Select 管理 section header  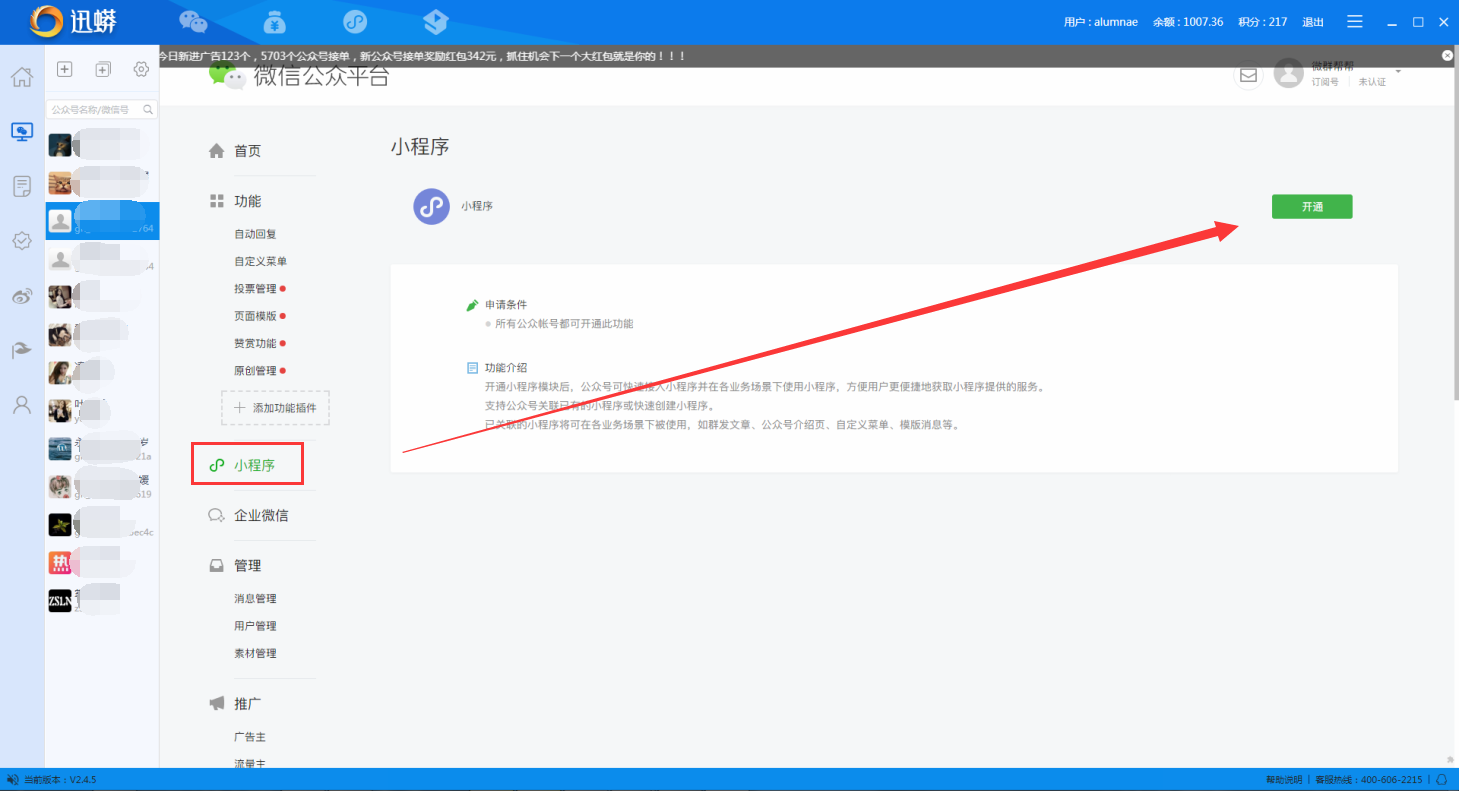coord(247,565)
